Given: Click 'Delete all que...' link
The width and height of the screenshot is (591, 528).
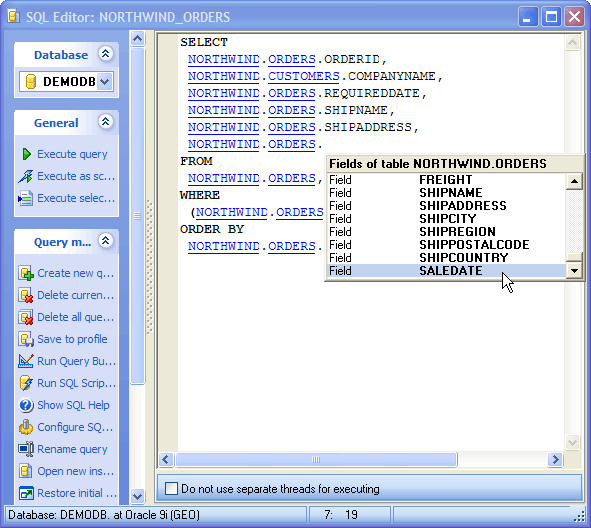Looking at the screenshot, I should [75, 317].
